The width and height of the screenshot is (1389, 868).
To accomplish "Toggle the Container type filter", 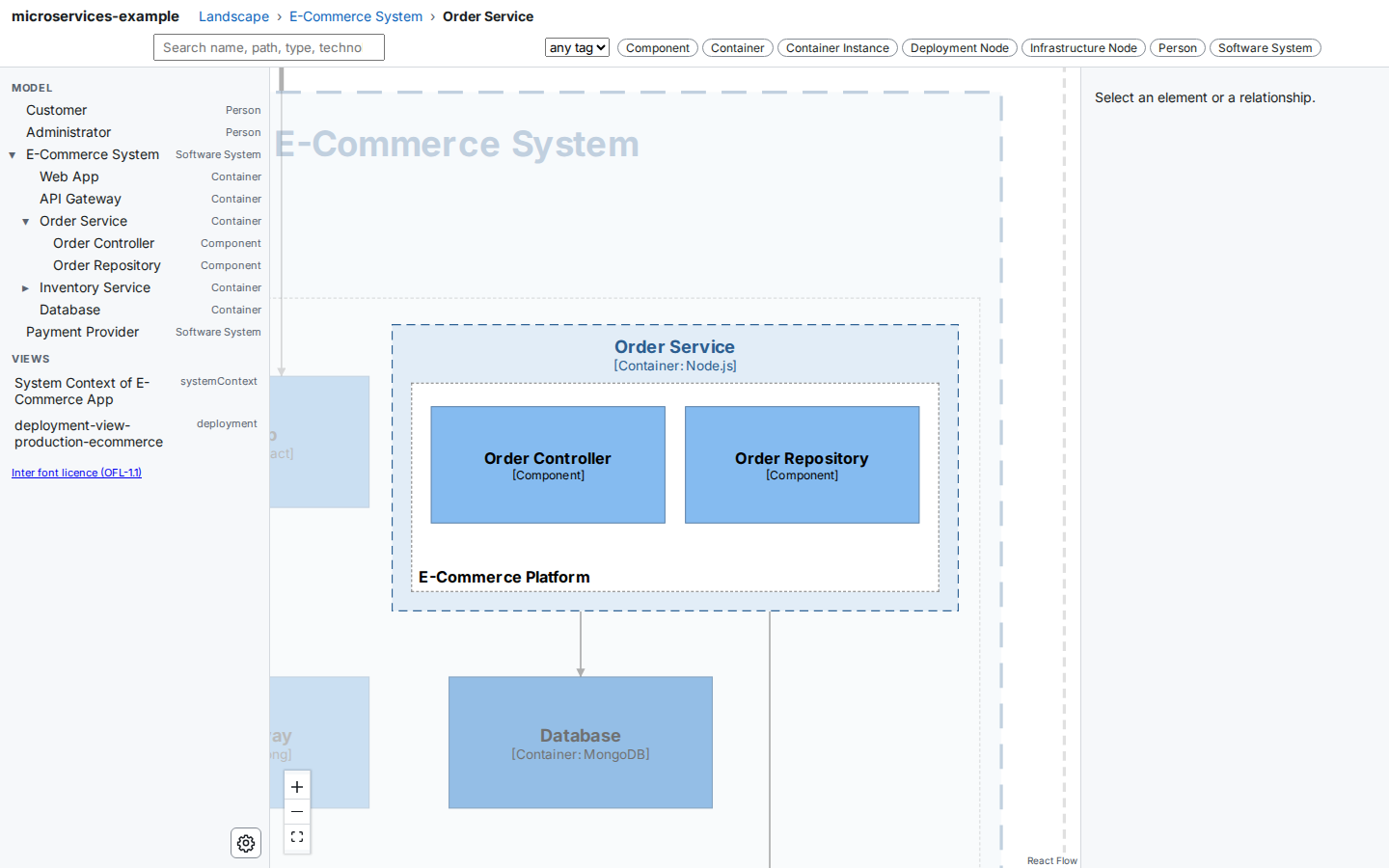I will (x=737, y=48).
